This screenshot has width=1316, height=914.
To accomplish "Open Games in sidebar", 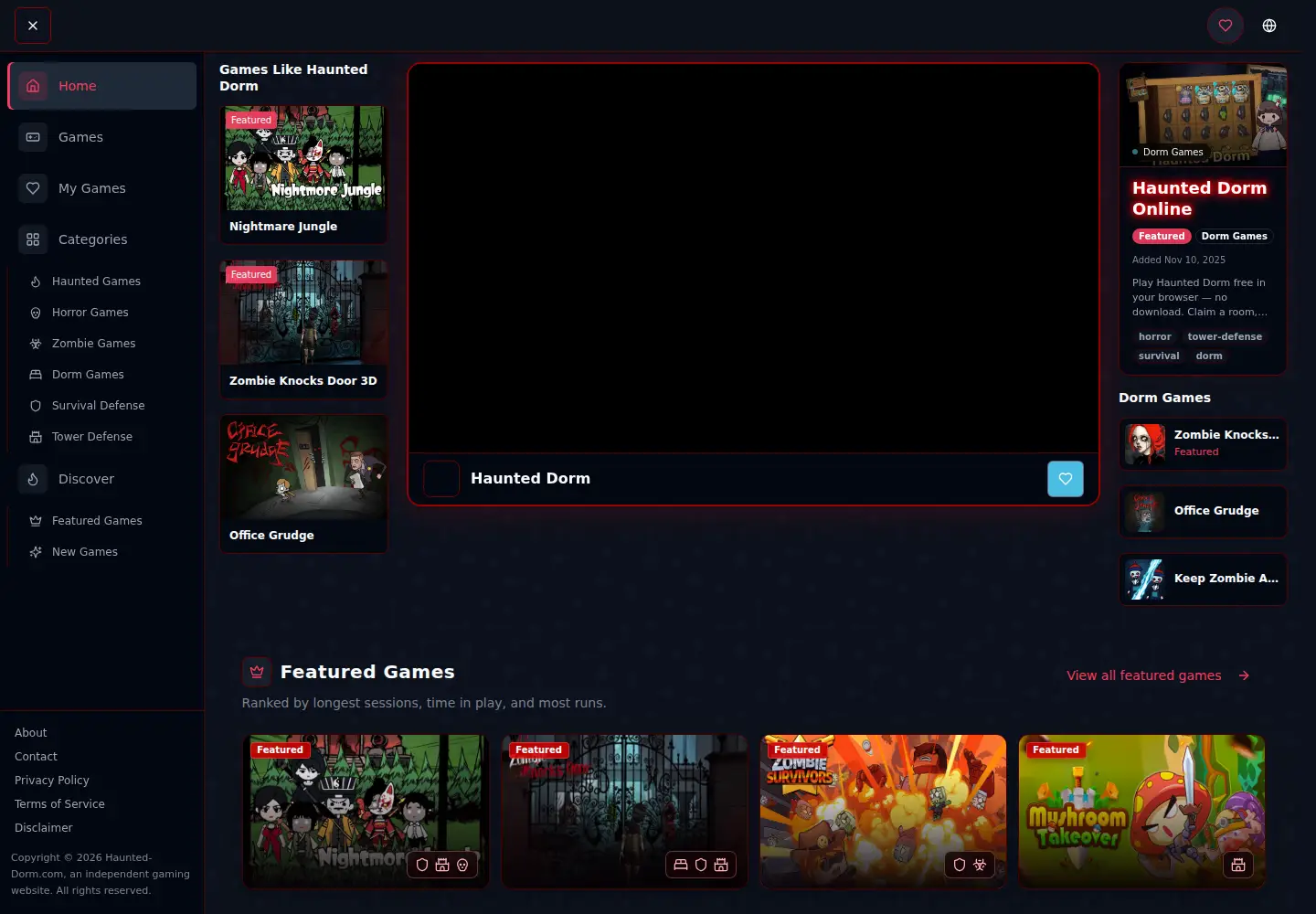I will 102,137.
